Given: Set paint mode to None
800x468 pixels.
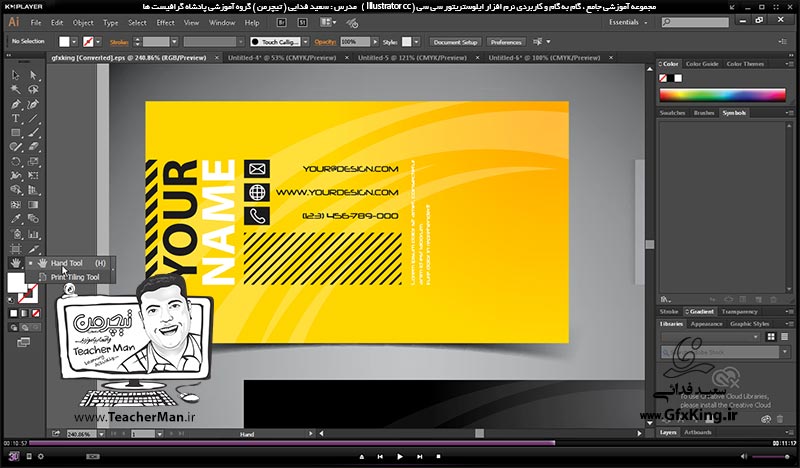Looking at the screenshot, I should 36,313.
